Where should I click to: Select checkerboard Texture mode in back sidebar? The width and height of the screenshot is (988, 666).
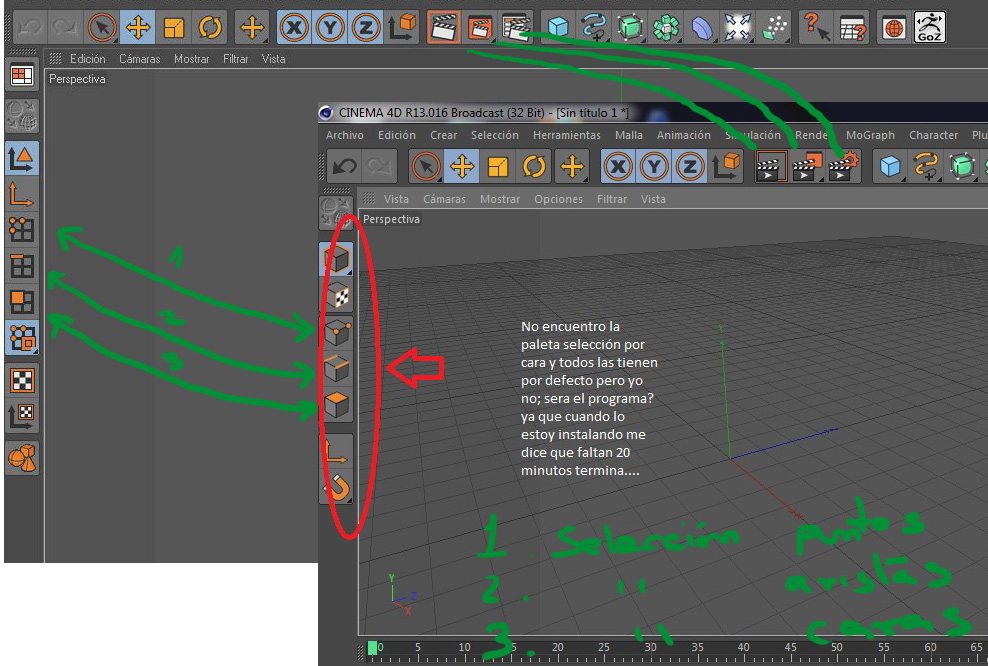22,380
